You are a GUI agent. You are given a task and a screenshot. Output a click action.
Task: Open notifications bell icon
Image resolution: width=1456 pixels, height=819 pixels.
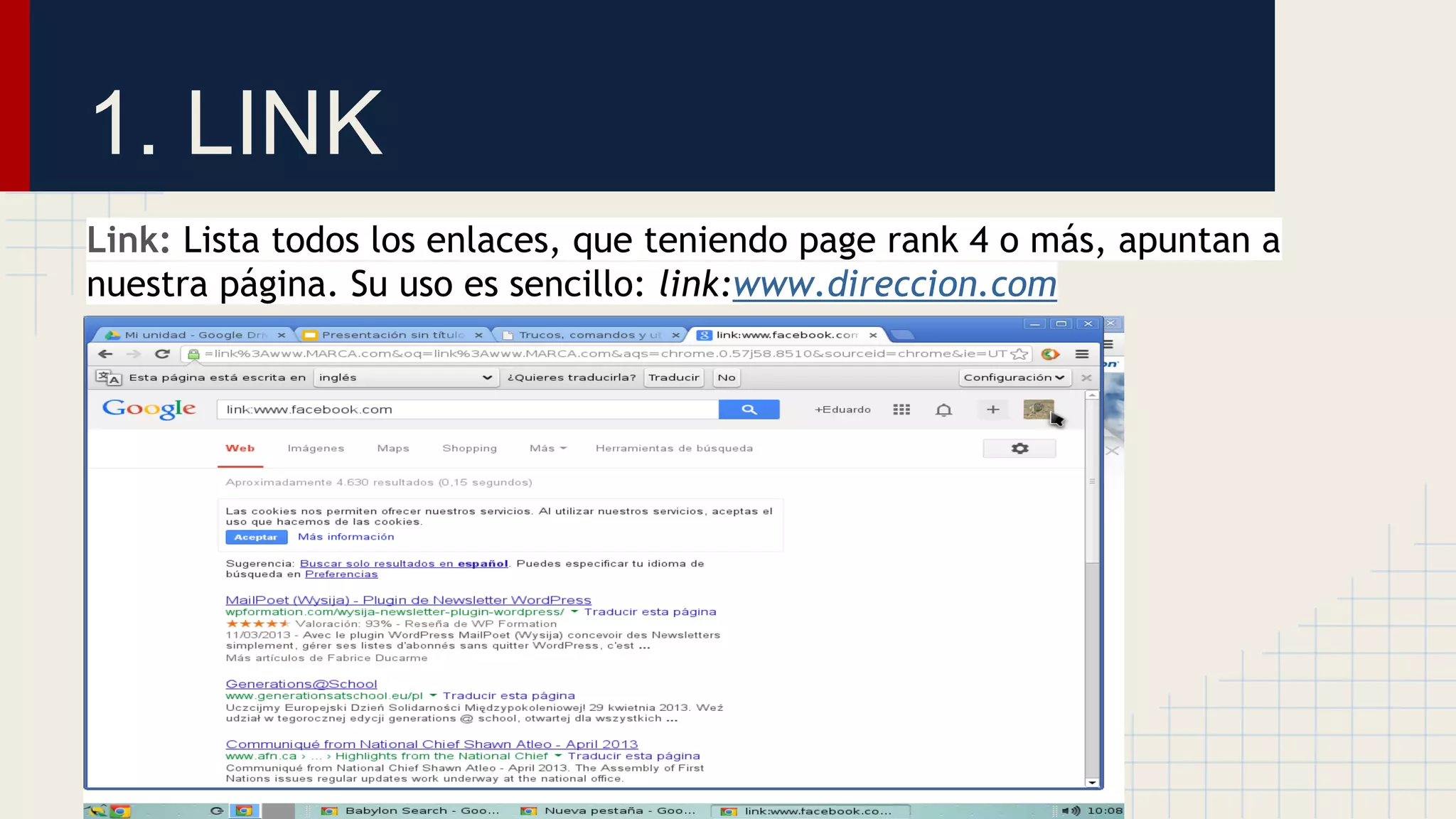click(943, 410)
